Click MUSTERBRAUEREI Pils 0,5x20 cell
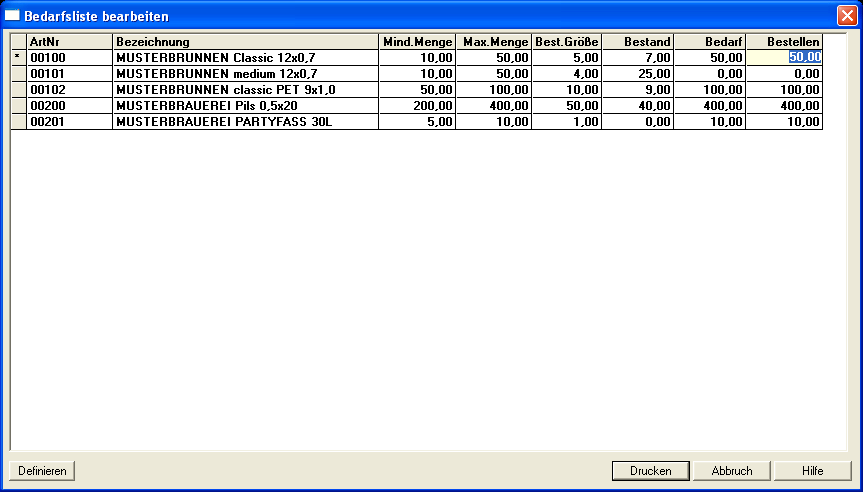This screenshot has height=492, width=863. (245, 105)
